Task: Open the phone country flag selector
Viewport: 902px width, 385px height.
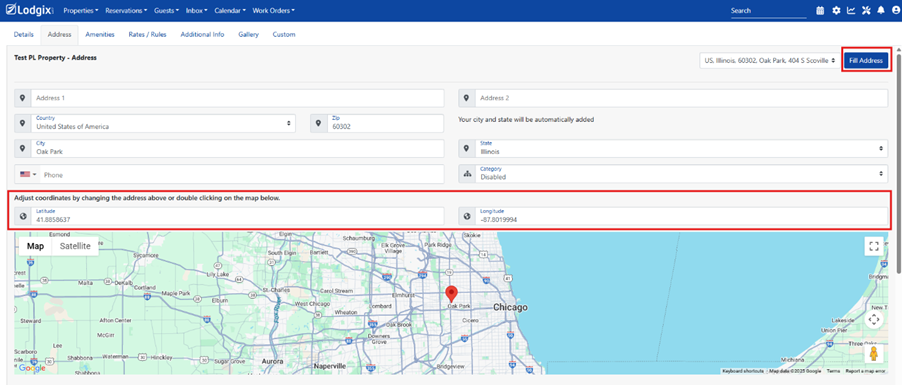Action: (27, 174)
